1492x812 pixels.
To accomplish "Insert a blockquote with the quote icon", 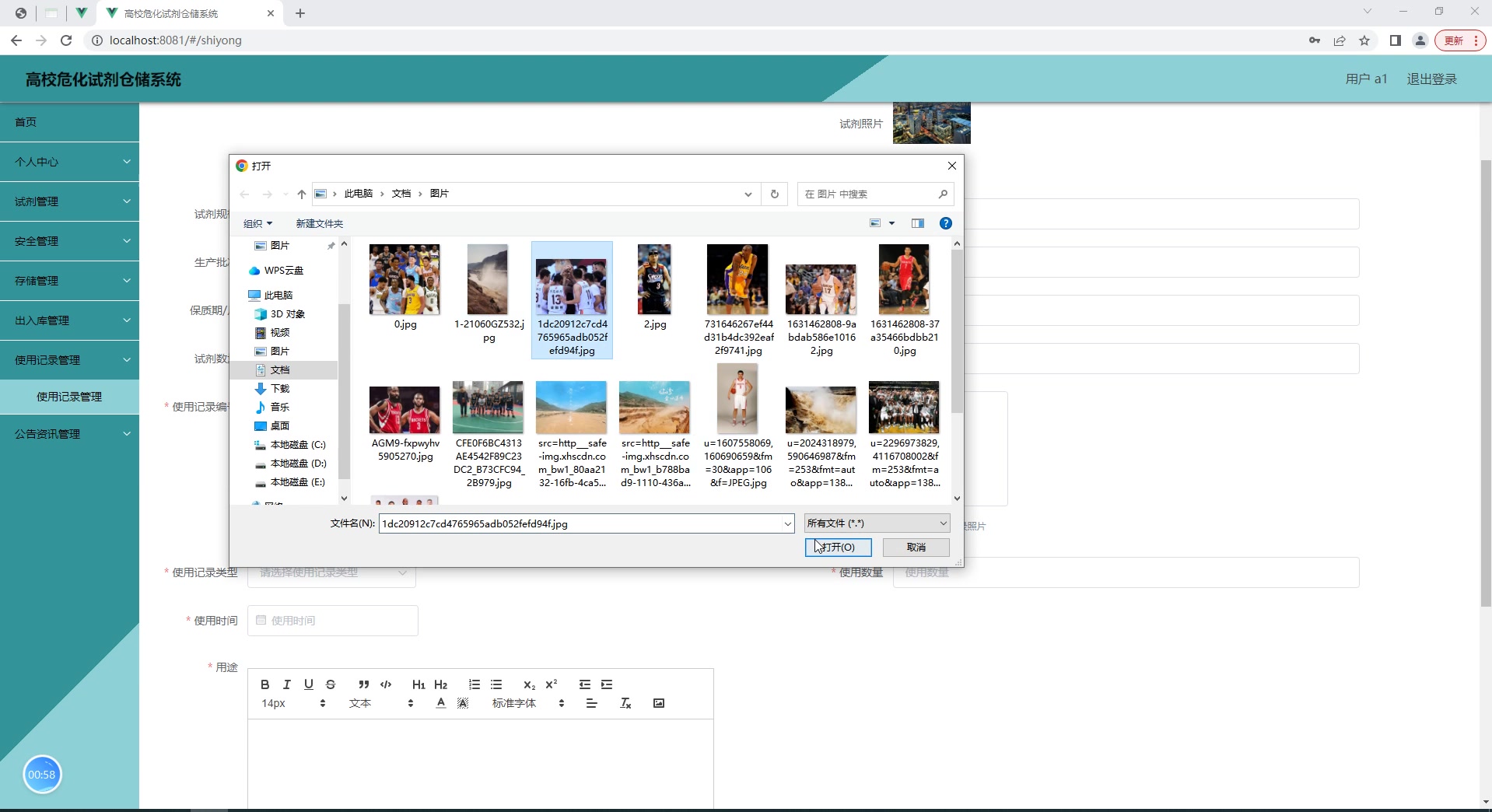I will tap(363, 684).
